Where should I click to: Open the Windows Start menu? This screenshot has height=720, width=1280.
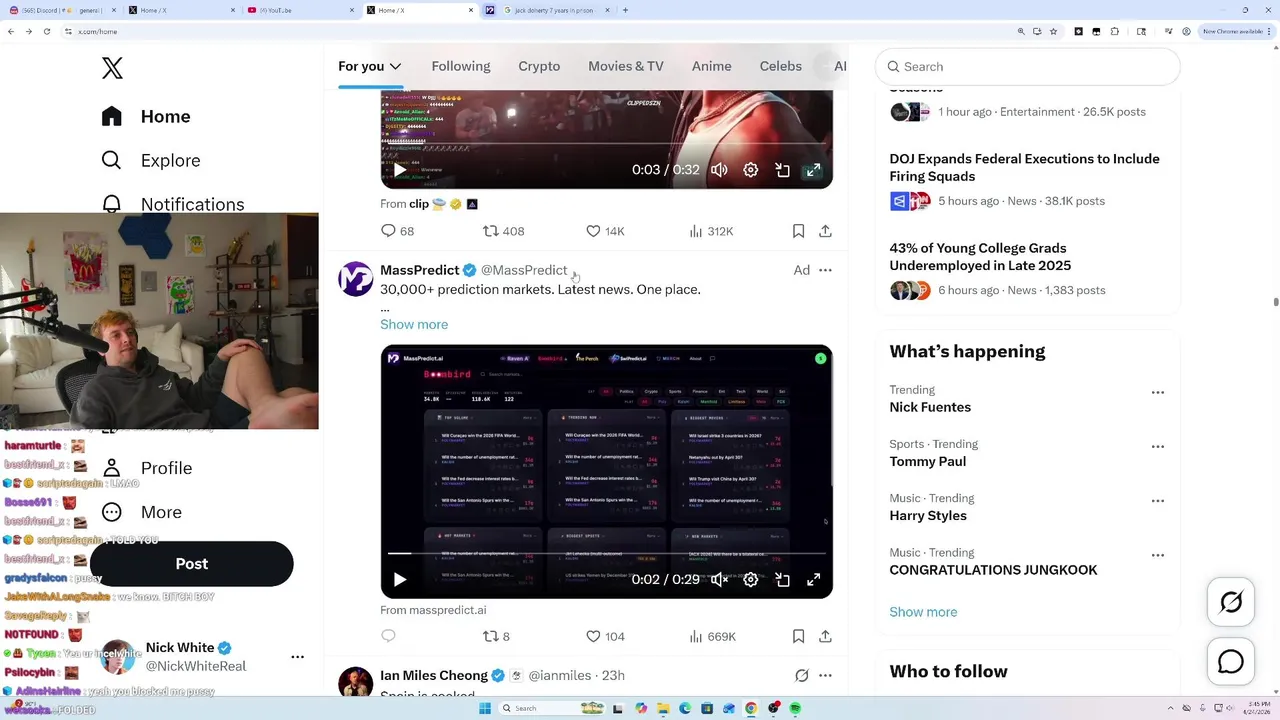click(x=485, y=708)
